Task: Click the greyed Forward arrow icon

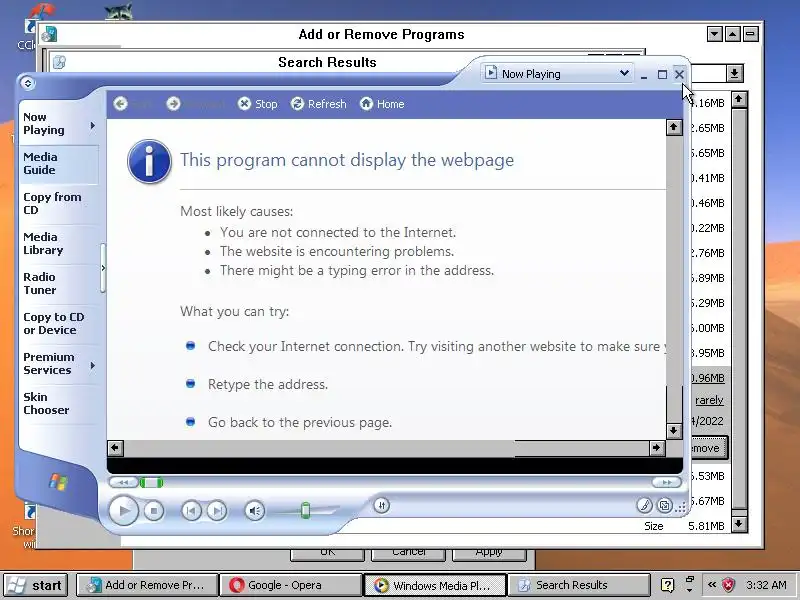Action: [173, 104]
